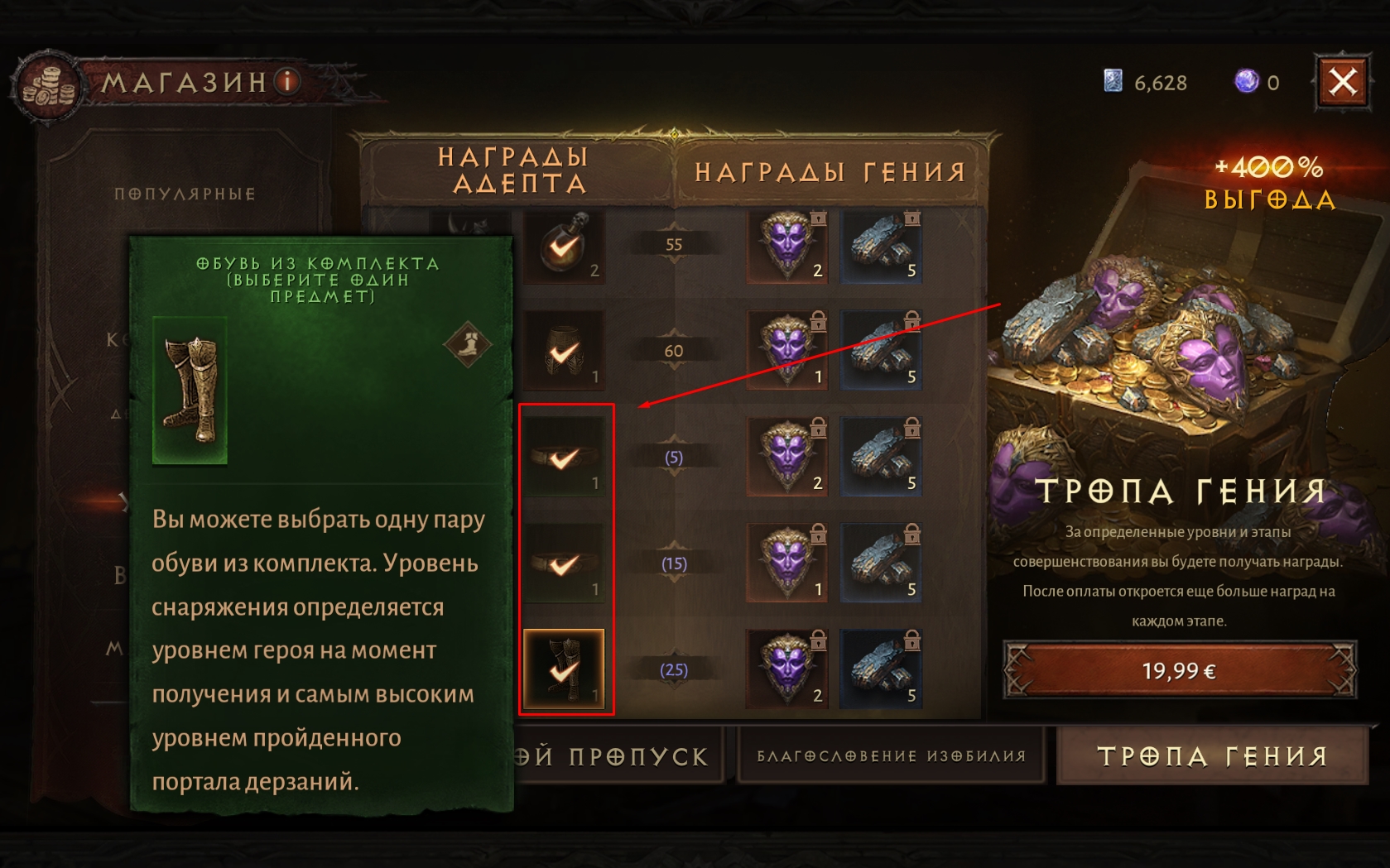Select checked pants reward at level 60
1390x868 pixels.
[564, 350]
